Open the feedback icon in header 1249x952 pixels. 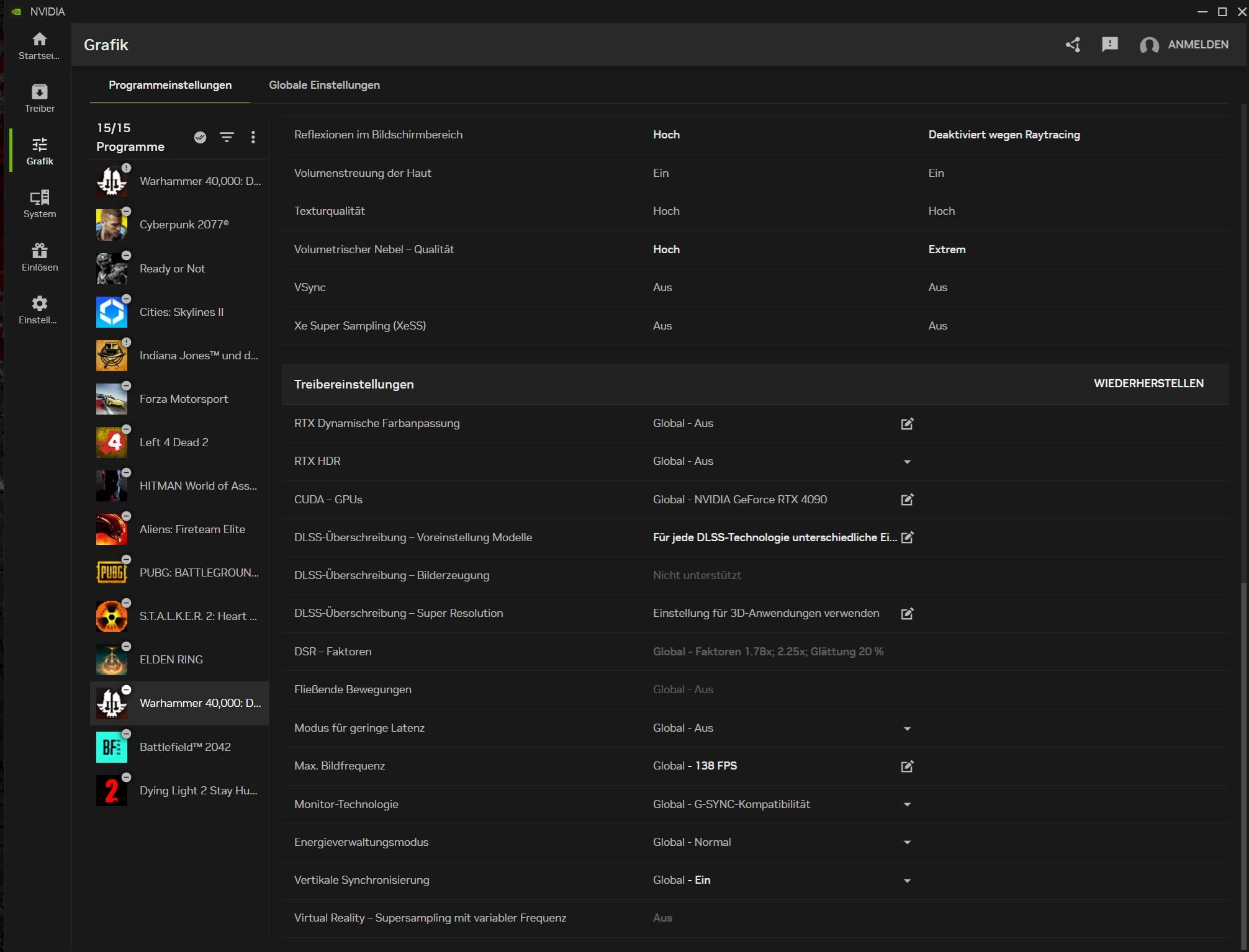pos(1109,45)
